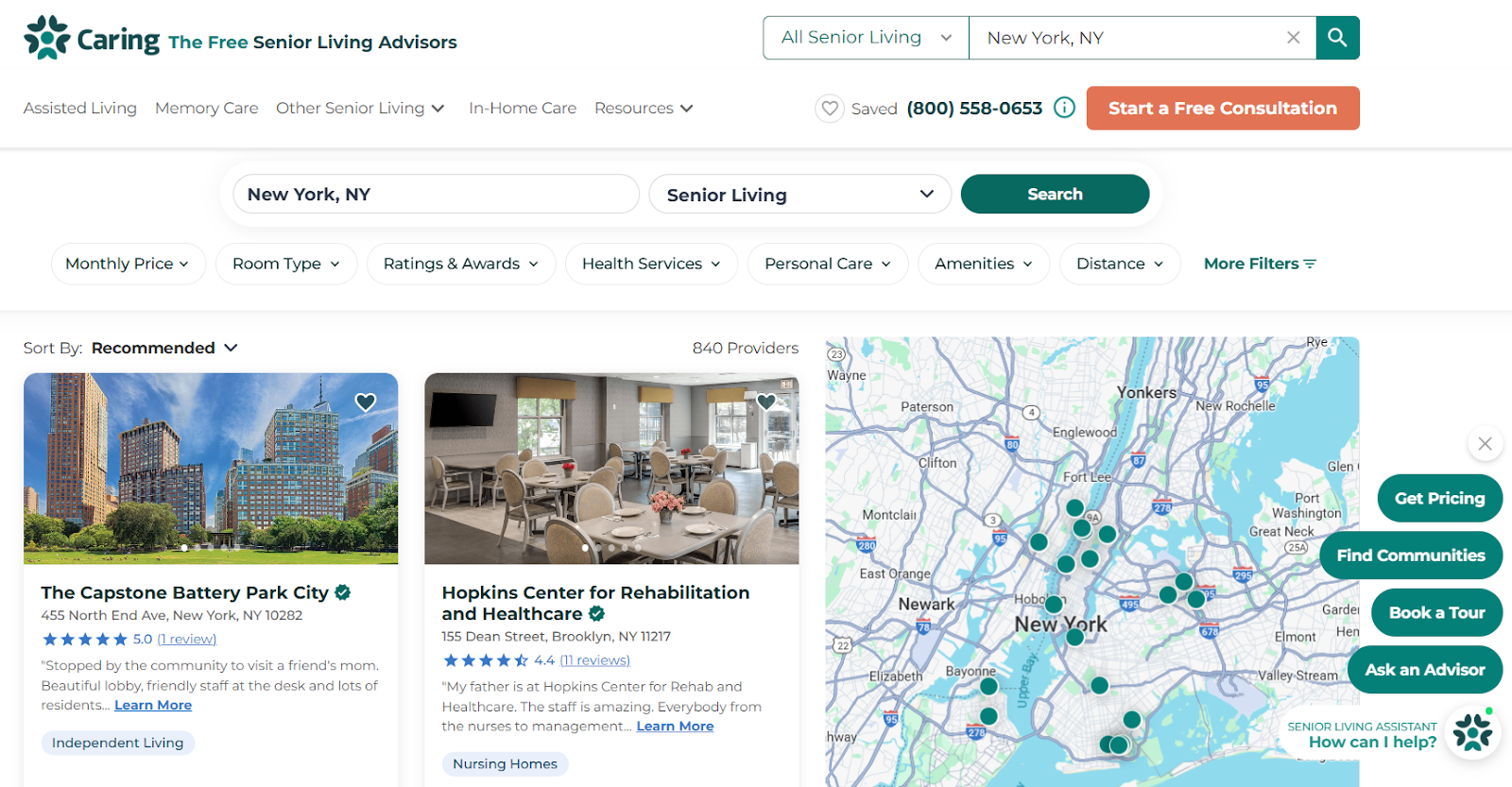
Task: Open Health Services filter
Action: click(x=651, y=264)
